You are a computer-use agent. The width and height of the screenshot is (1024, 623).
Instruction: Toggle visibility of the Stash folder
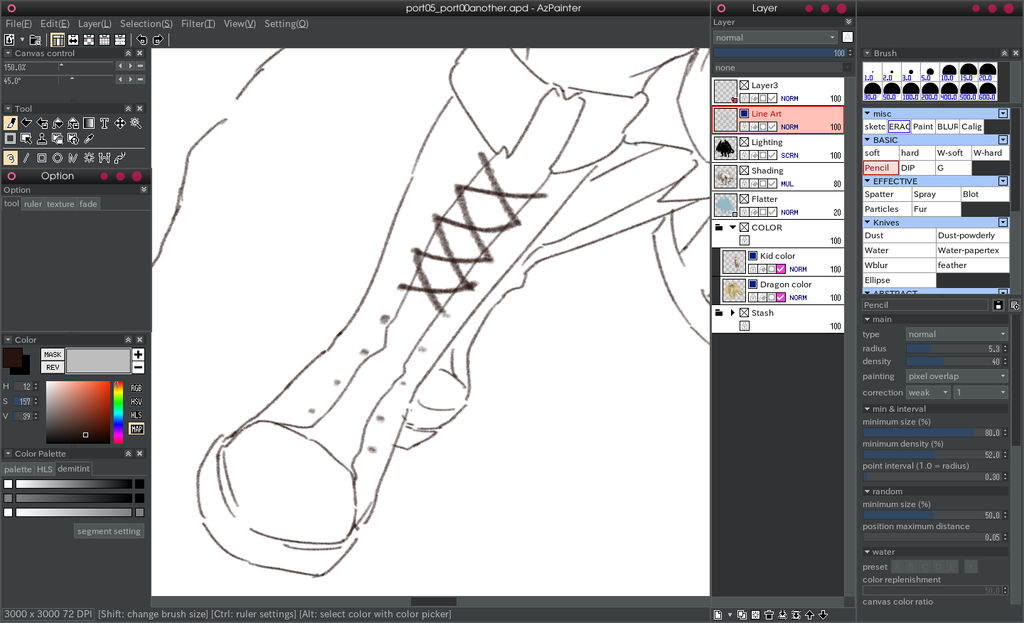744,313
